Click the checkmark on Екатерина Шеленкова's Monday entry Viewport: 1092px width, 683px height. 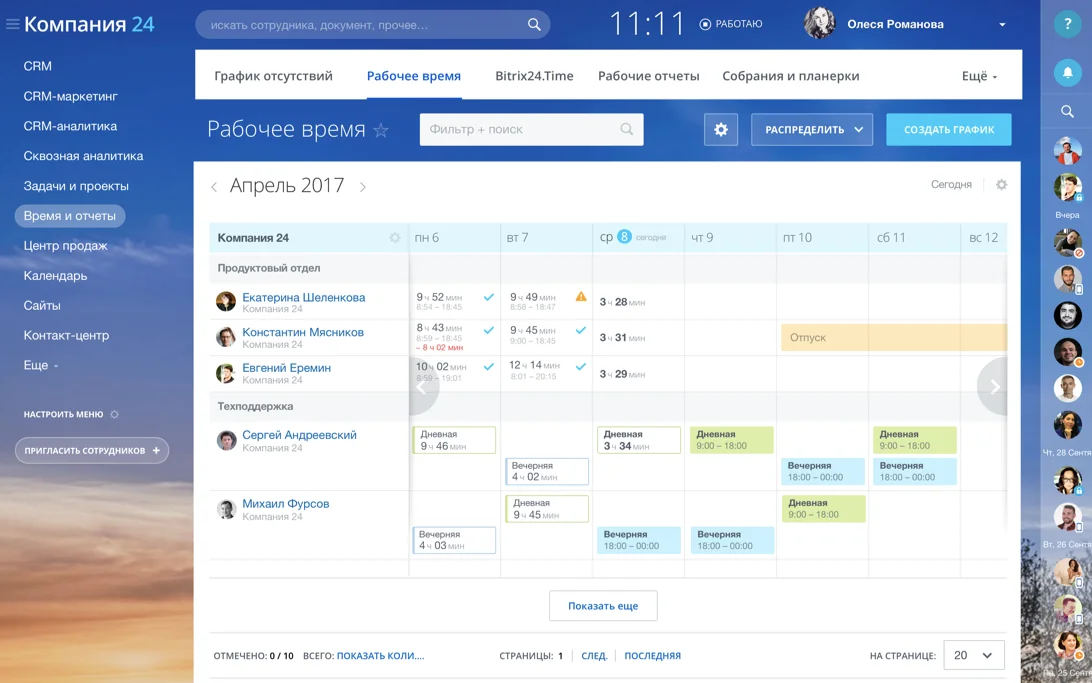[489, 297]
